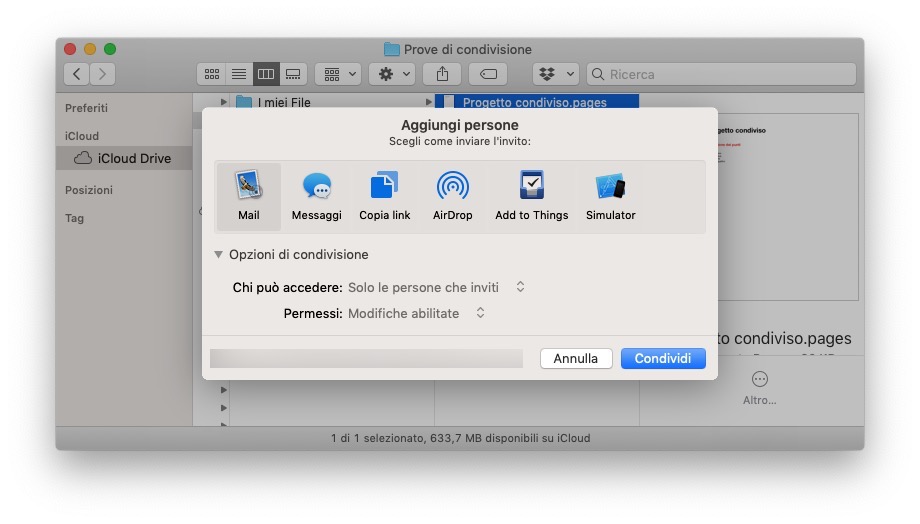
Task: Select the Simulator sharing option
Action: coord(610,197)
